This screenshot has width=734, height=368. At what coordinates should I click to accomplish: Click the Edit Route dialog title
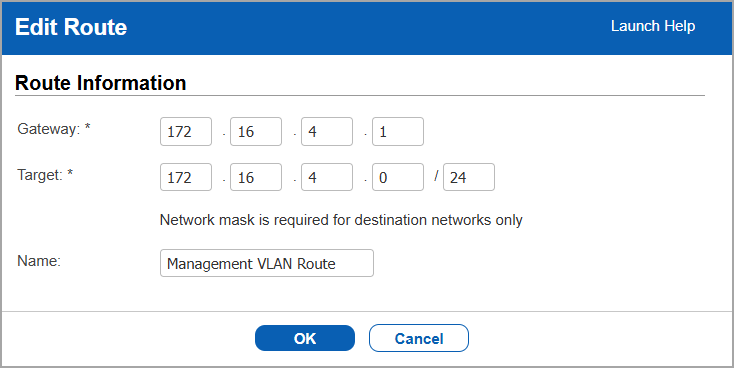(x=71, y=27)
